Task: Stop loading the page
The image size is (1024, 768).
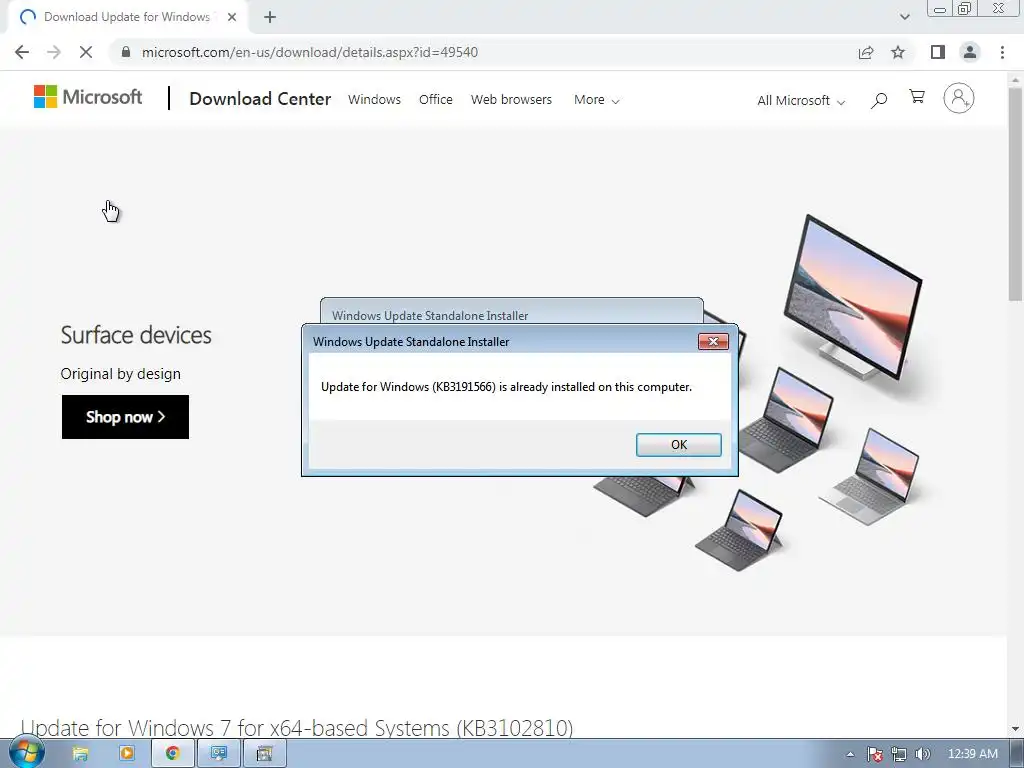Action: 86,52
